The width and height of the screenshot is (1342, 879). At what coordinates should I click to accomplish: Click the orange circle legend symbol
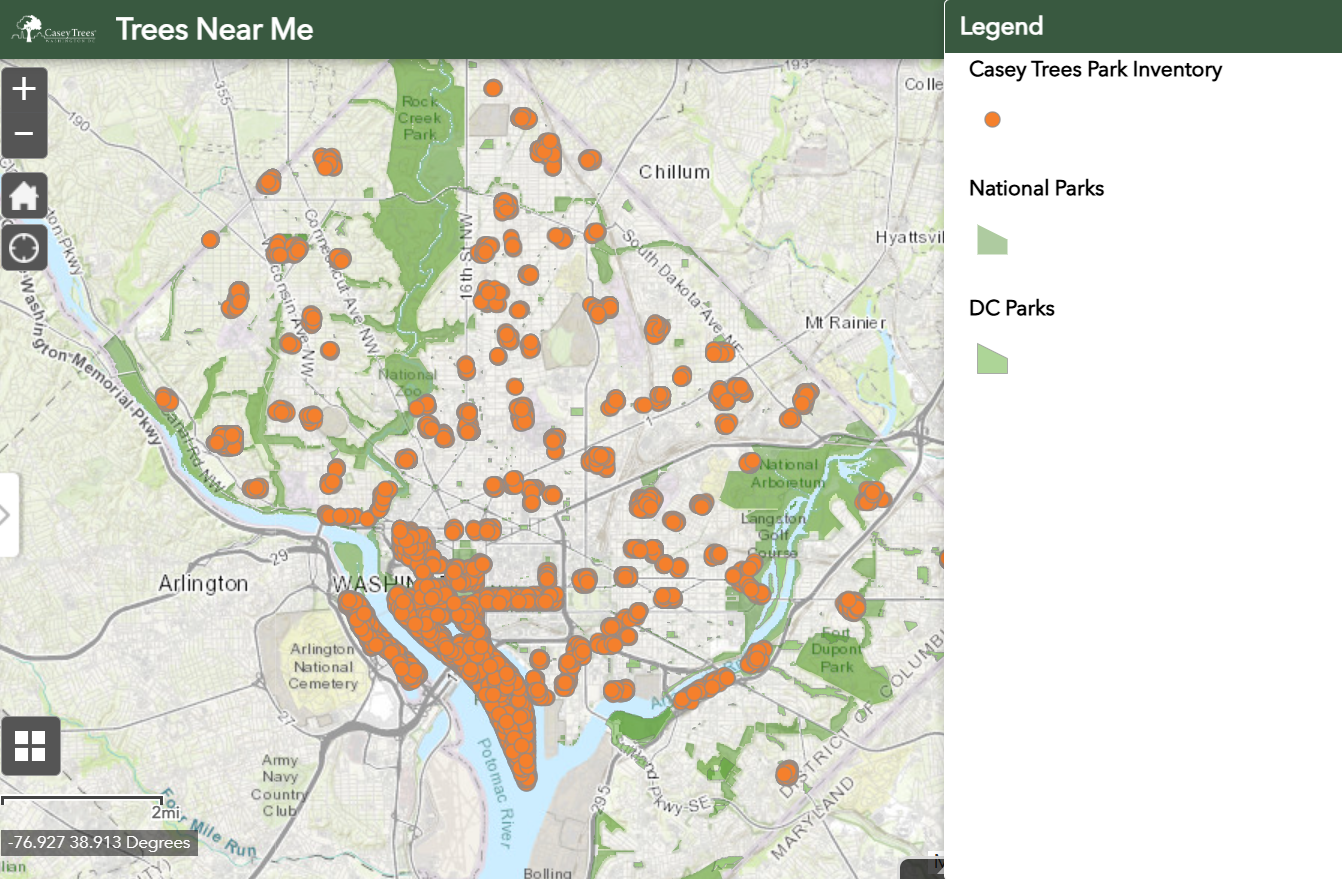coord(992,119)
